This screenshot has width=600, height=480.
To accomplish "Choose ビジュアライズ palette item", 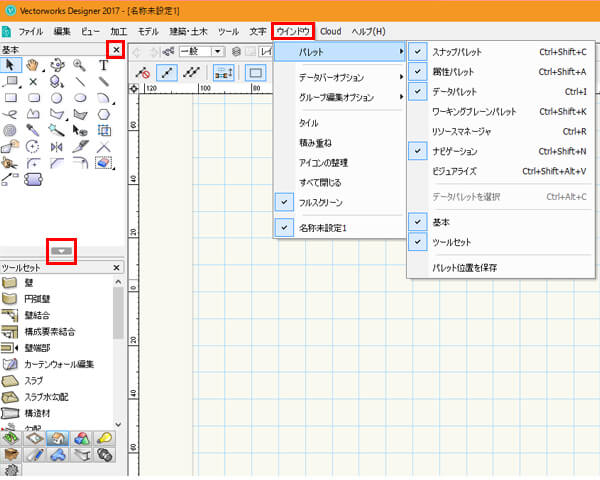I will 501,171.
